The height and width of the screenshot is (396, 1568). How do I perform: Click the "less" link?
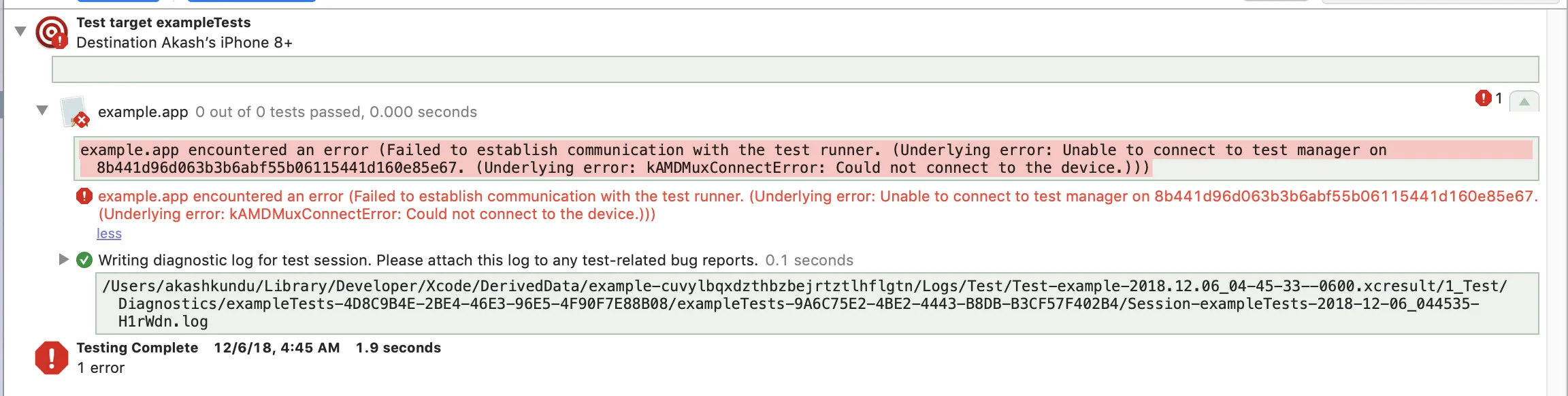click(109, 233)
